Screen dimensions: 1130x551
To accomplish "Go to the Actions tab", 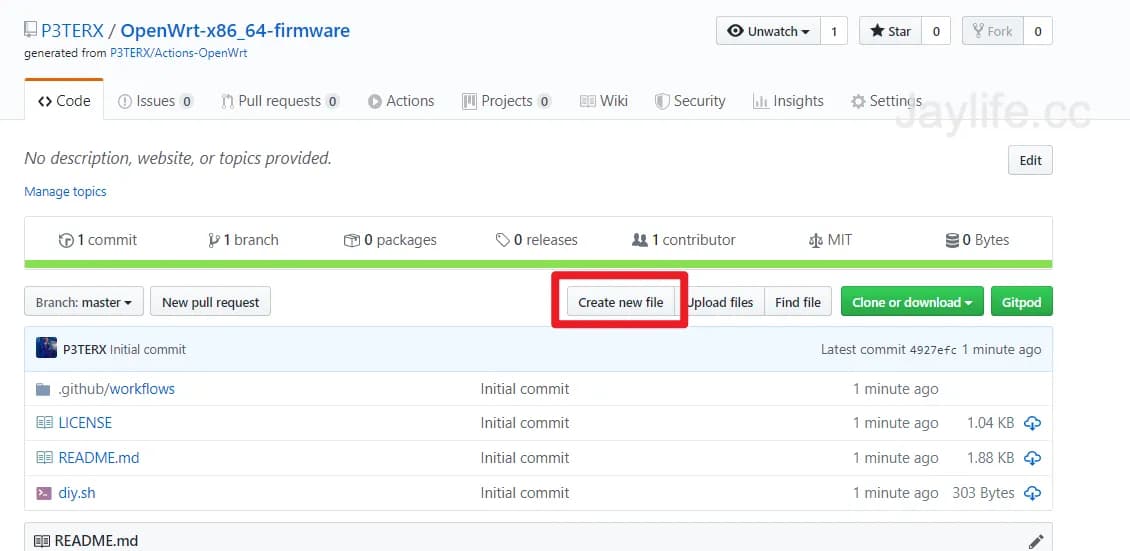I will tap(400, 101).
